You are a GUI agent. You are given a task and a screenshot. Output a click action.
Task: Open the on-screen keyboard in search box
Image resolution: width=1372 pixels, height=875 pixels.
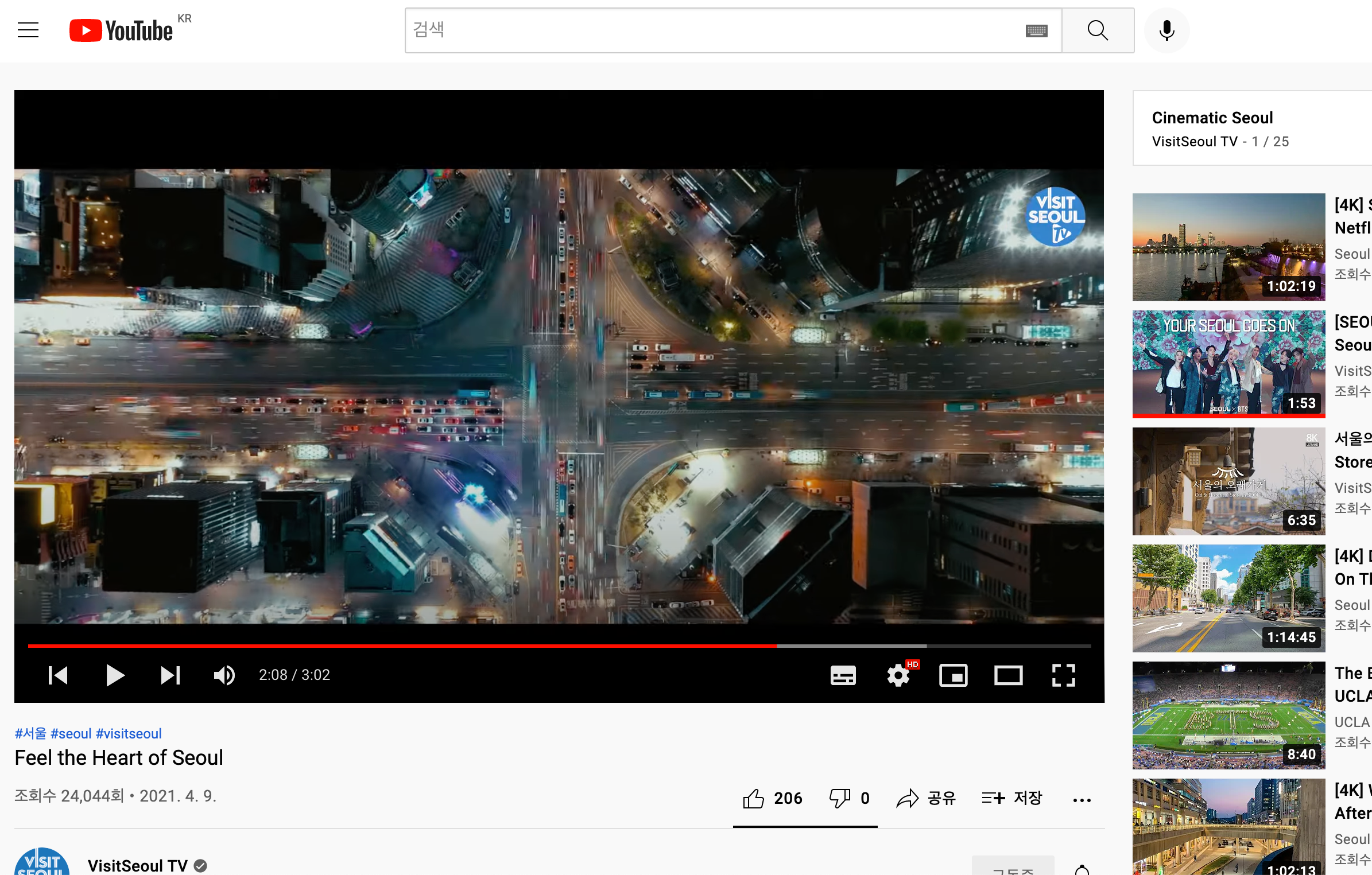tap(1036, 31)
